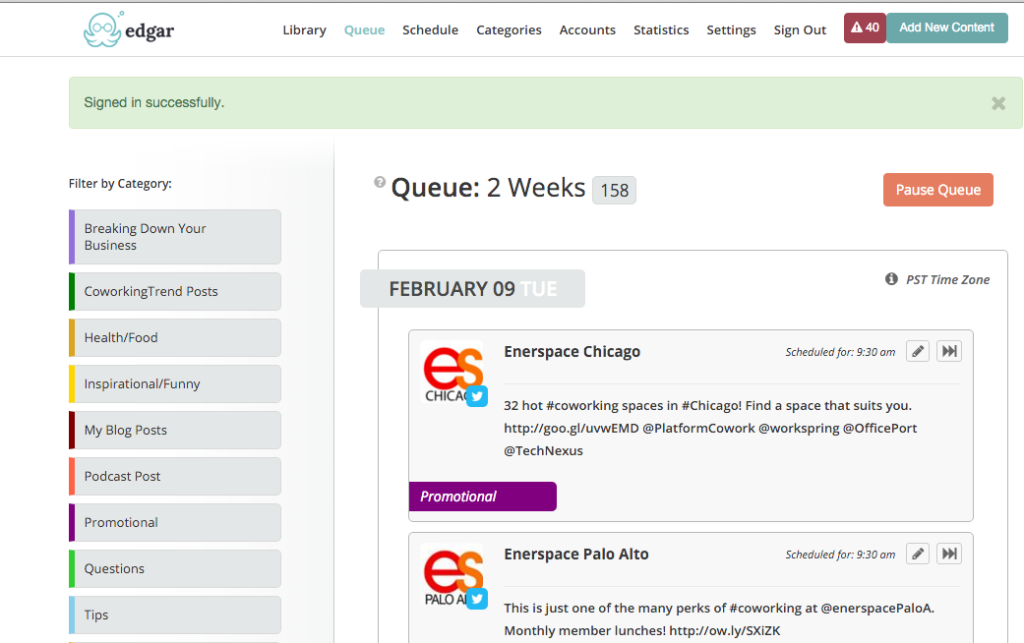1024x643 pixels.
Task: Dismiss the Signed in successfully banner
Action: point(998,103)
